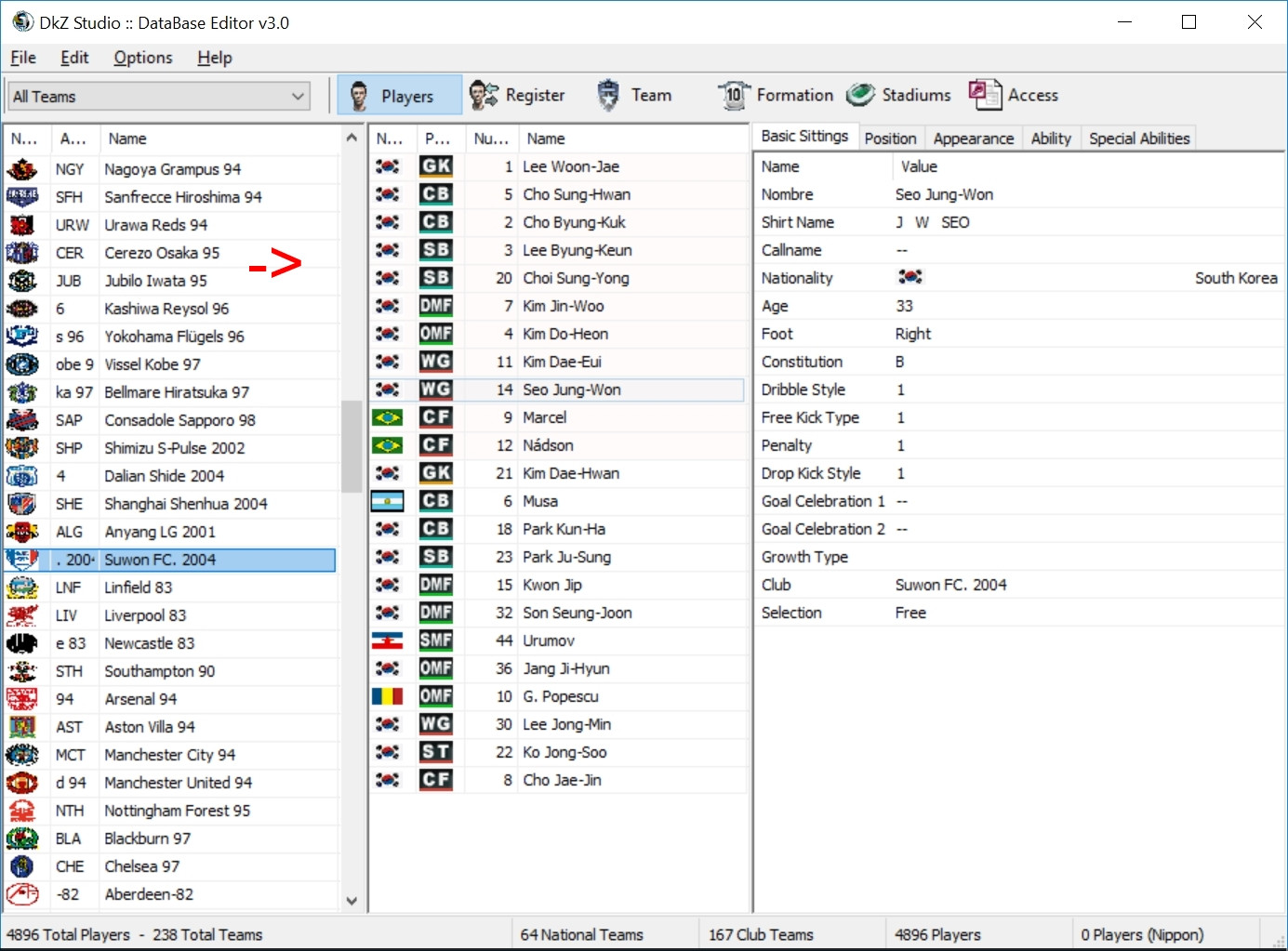Click the Vissel Kobe 97 team logo
This screenshot has width=1288, height=951.
click(22, 364)
